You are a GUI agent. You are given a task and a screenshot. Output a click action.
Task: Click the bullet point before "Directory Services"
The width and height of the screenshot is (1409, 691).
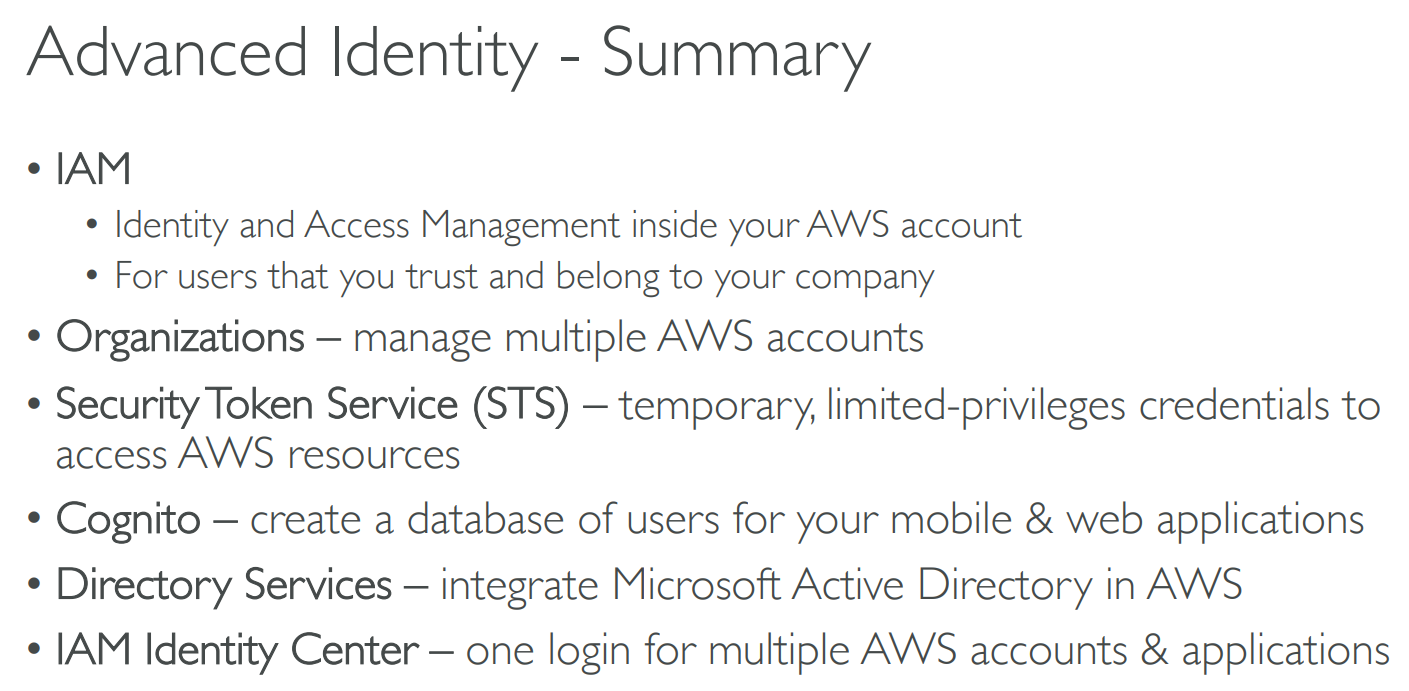35,586
